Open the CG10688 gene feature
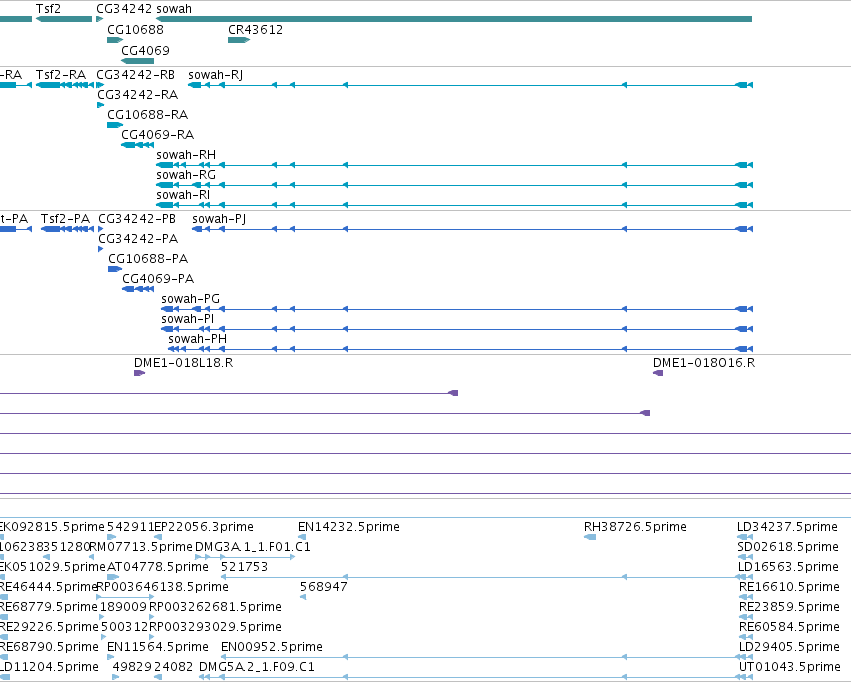The height and width of the screenshot is (682, 851). (x=115, y=40)
